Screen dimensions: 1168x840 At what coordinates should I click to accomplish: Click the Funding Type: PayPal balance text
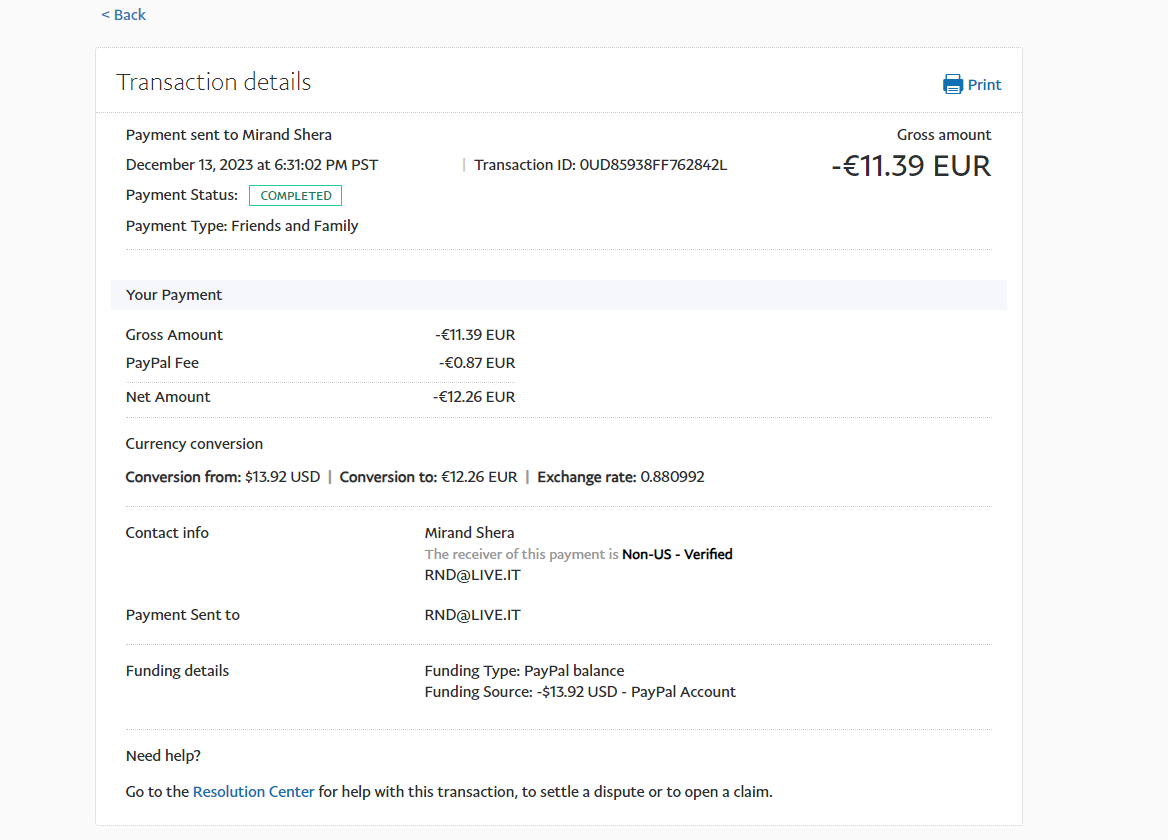[524, 671]
